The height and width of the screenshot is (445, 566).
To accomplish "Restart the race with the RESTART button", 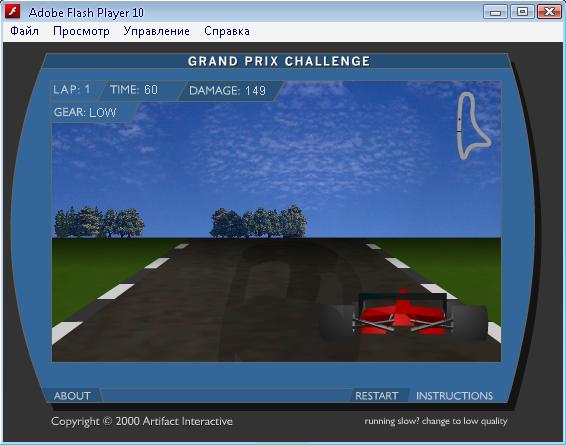I will 376,396.
